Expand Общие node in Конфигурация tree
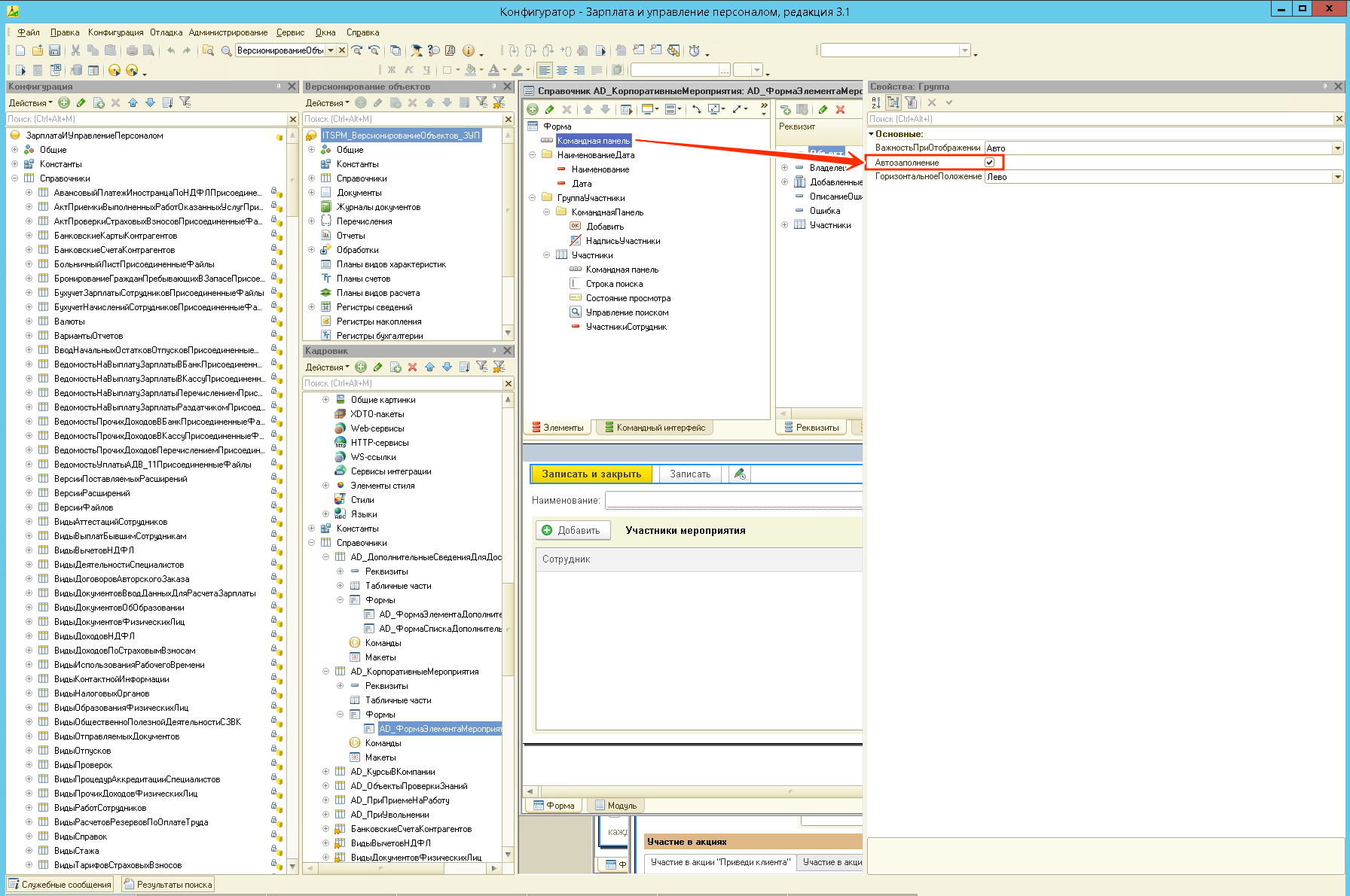 tap(14, 150)
